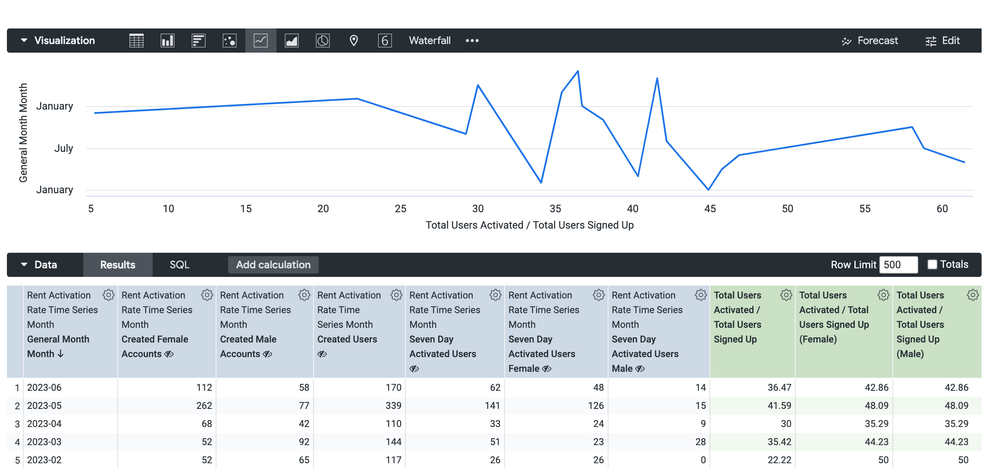Open gear menu for Created Female Accounts column
Viewport: 998px width, 471px height.
click(x=207, y=295)
